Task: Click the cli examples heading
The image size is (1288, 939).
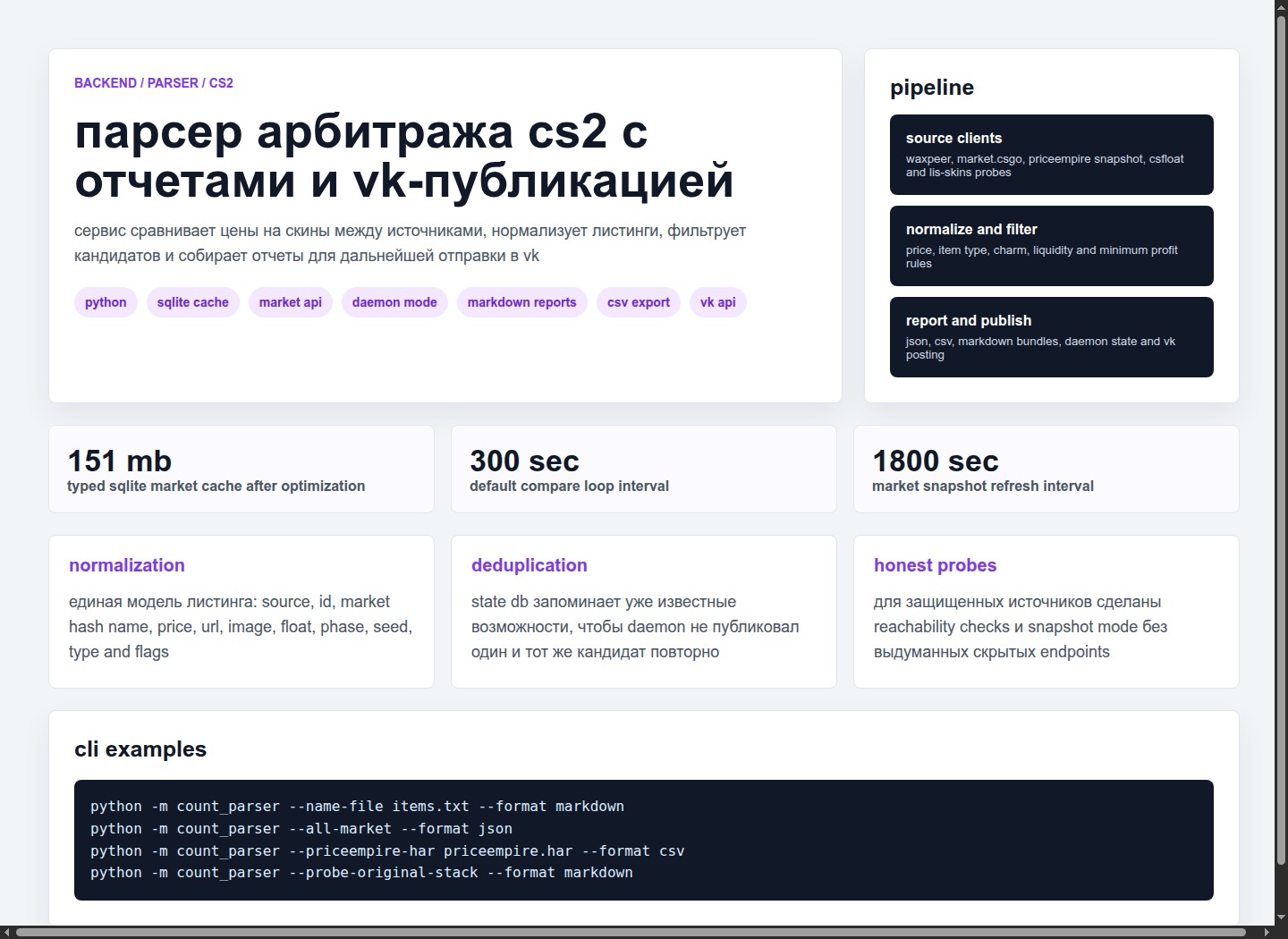Action: tap(140, 749)
